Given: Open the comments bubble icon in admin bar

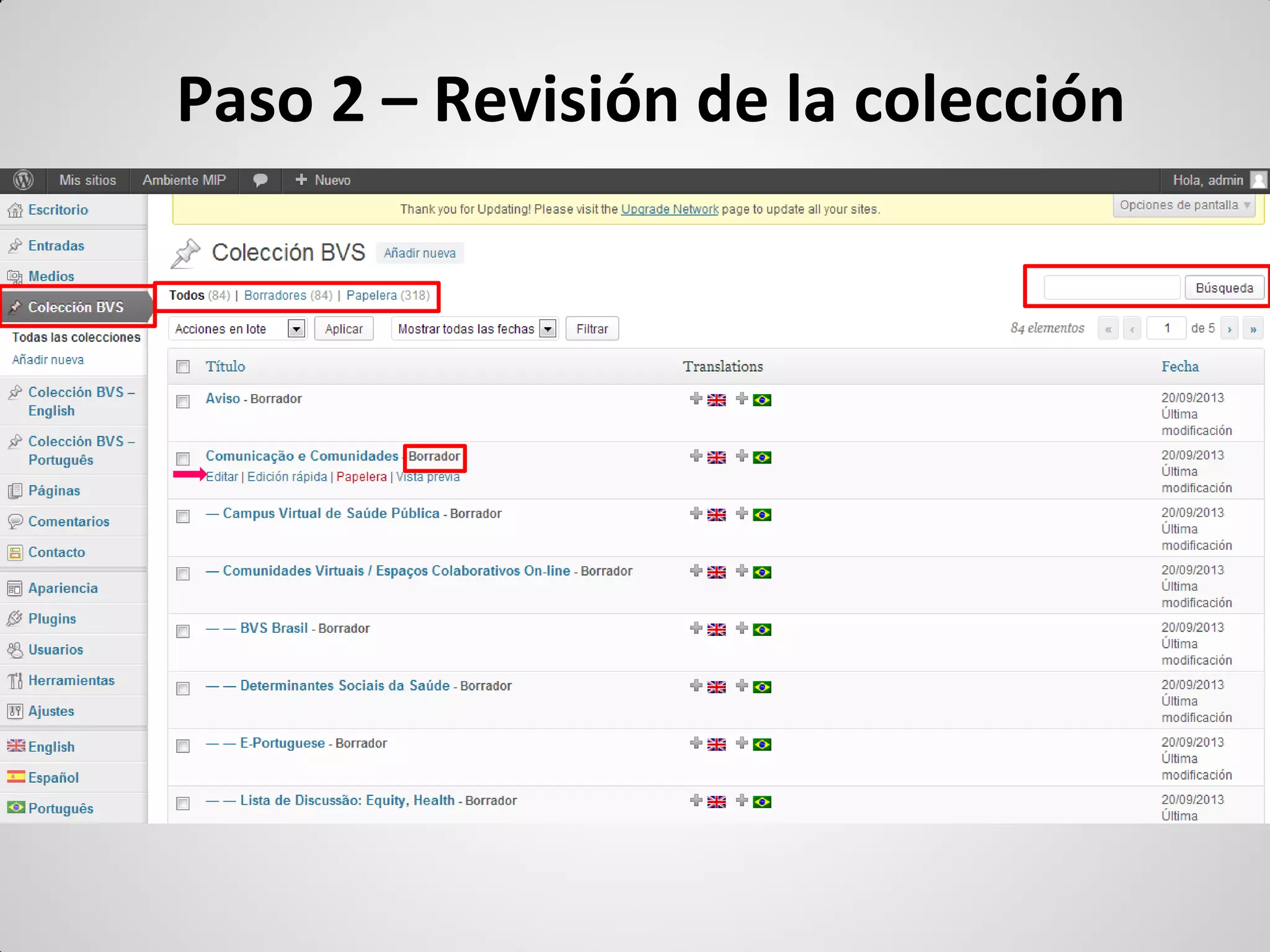Looking at the screenshot, I should [260, 180].
